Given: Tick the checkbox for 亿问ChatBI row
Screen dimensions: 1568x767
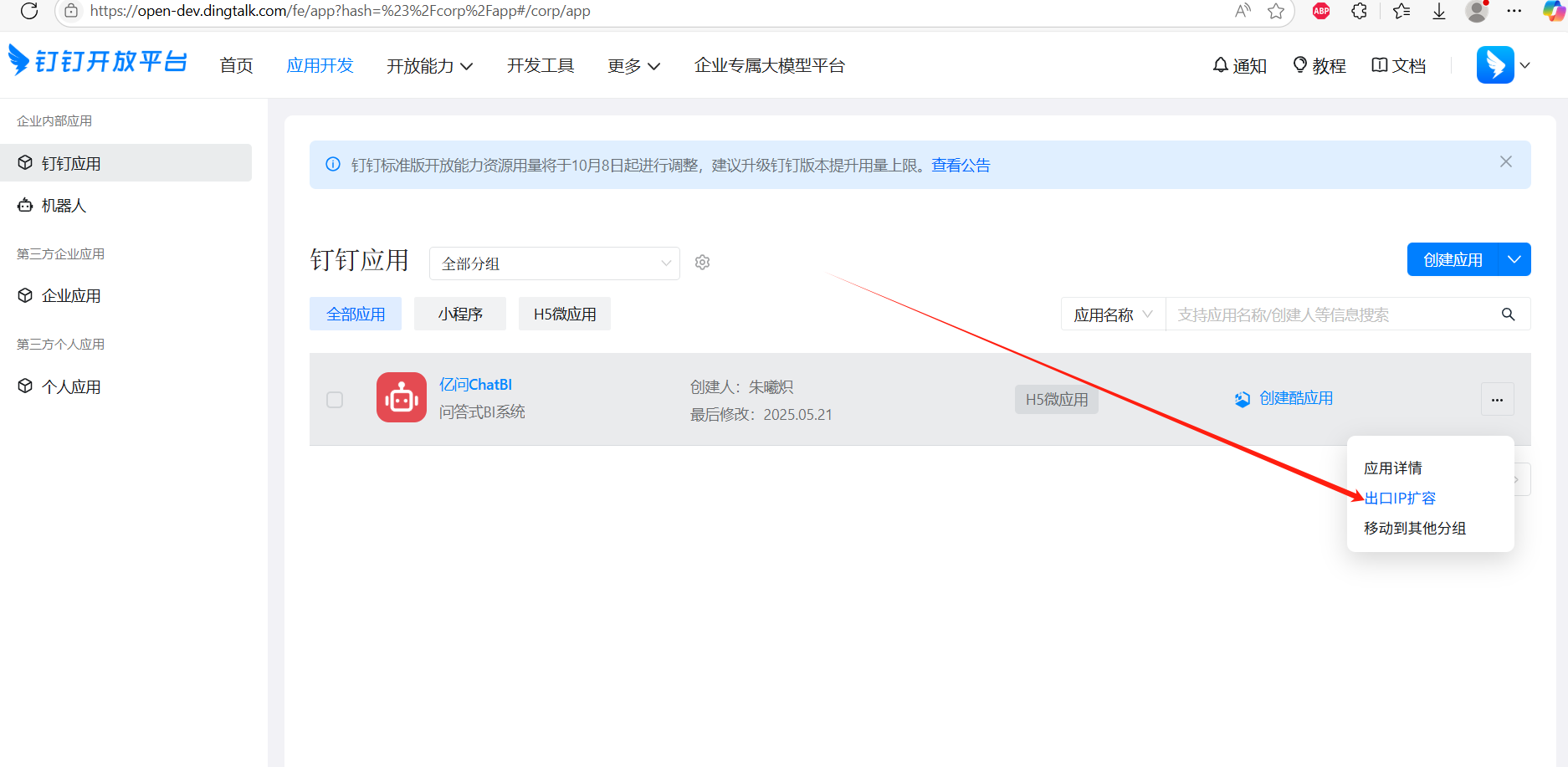Looking at the screenshot, I should 335,400.
